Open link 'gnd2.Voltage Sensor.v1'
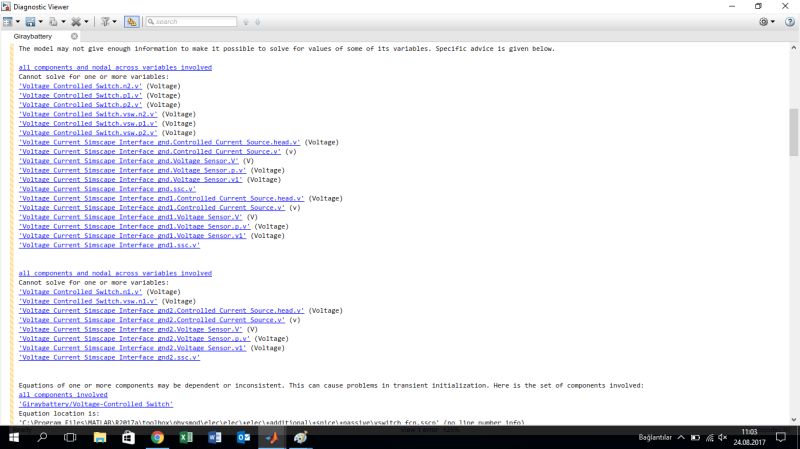 point(133,348)
